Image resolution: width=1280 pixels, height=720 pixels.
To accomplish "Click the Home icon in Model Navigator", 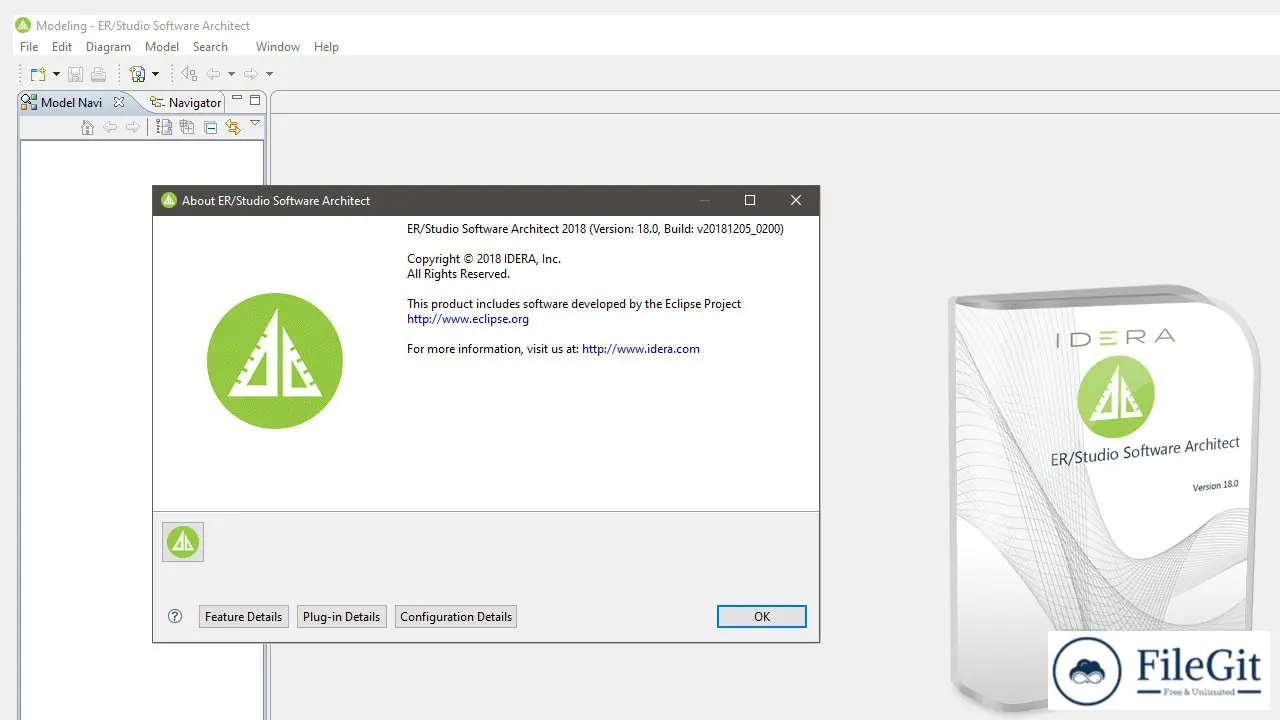I will [87, 127].
